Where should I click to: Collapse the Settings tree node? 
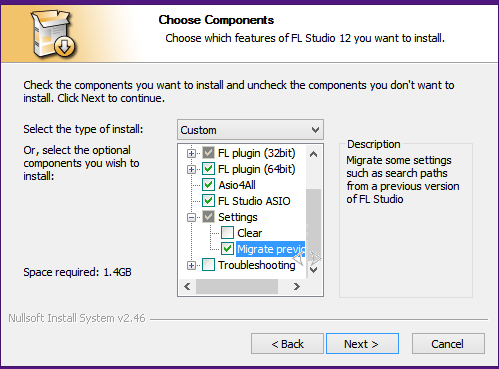click(x=191, y=217)
